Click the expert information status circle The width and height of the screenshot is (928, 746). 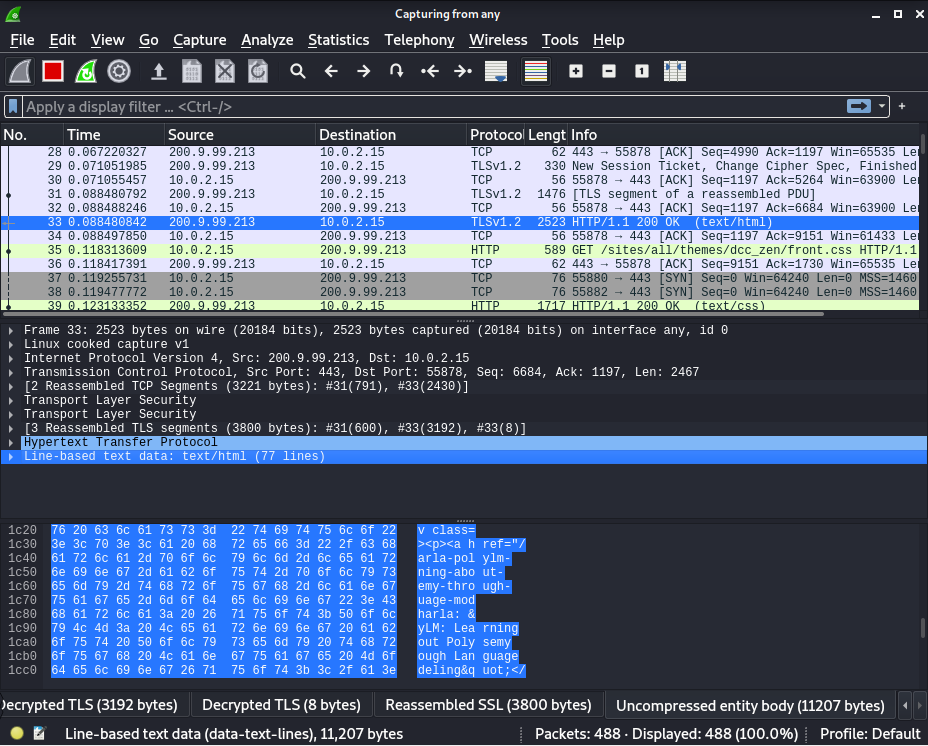pyautogui.click(x=17, y=734)
